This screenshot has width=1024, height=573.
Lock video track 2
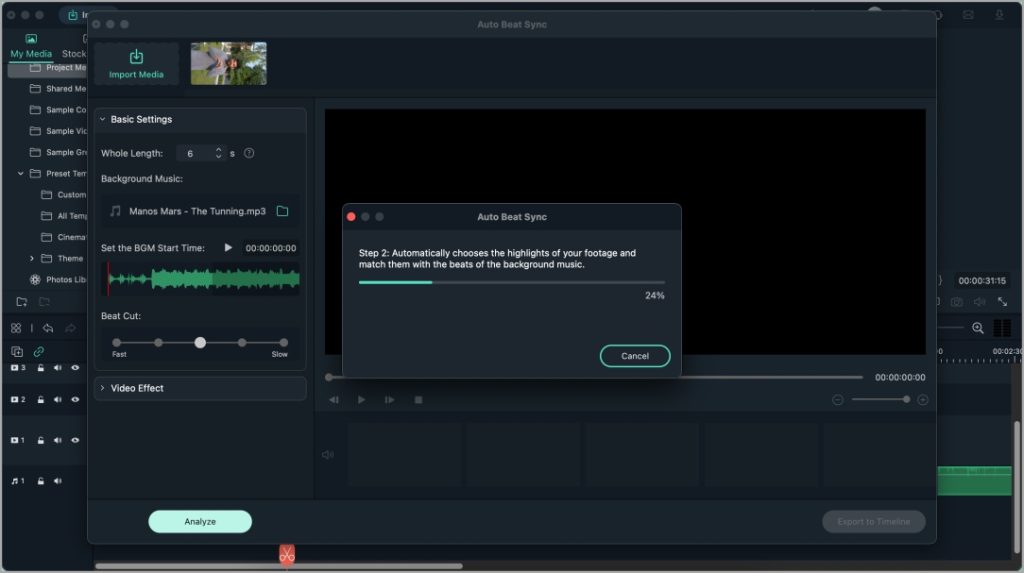click(40, 399)
